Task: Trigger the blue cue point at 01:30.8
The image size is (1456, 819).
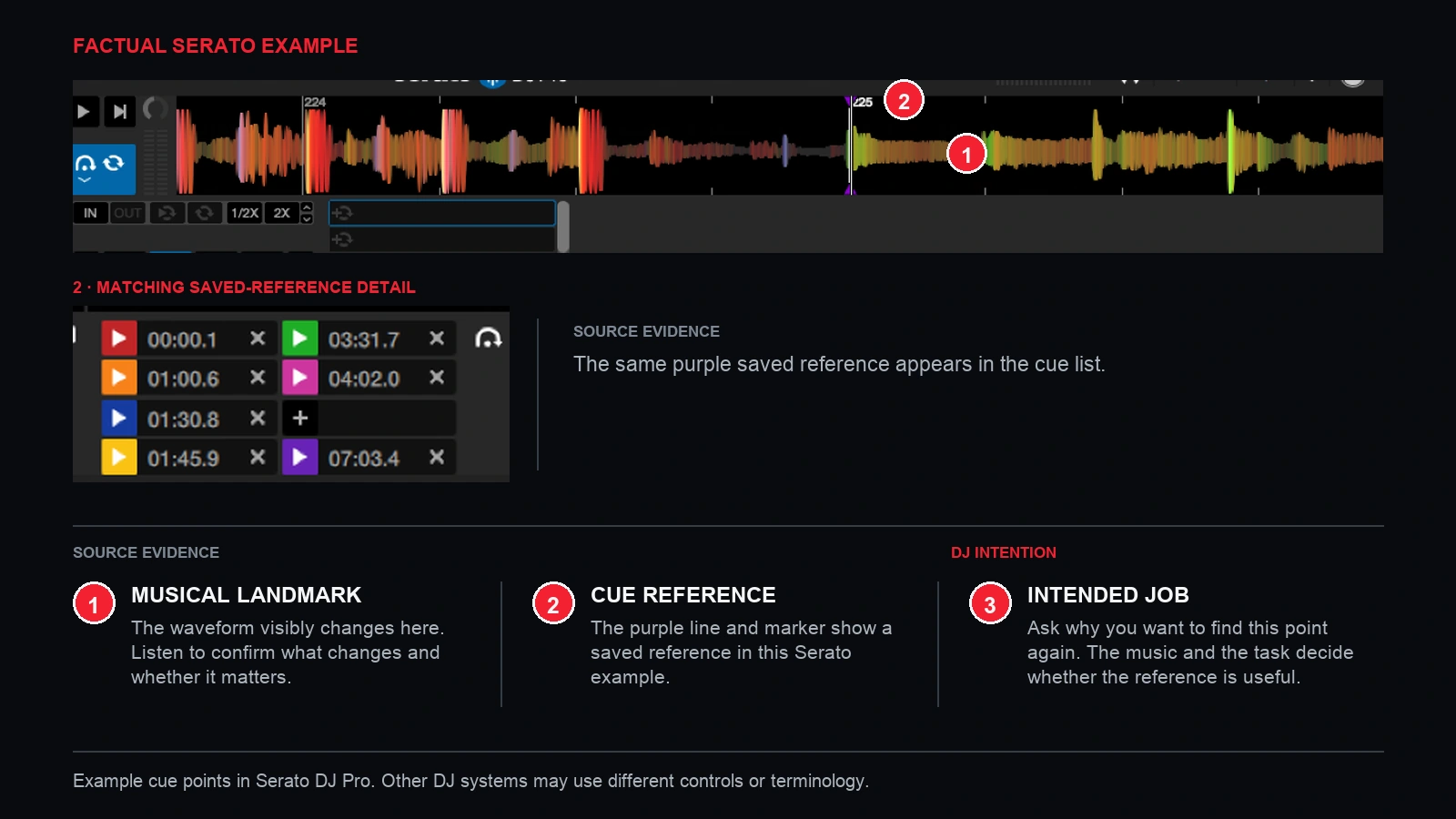Action: 118,419
